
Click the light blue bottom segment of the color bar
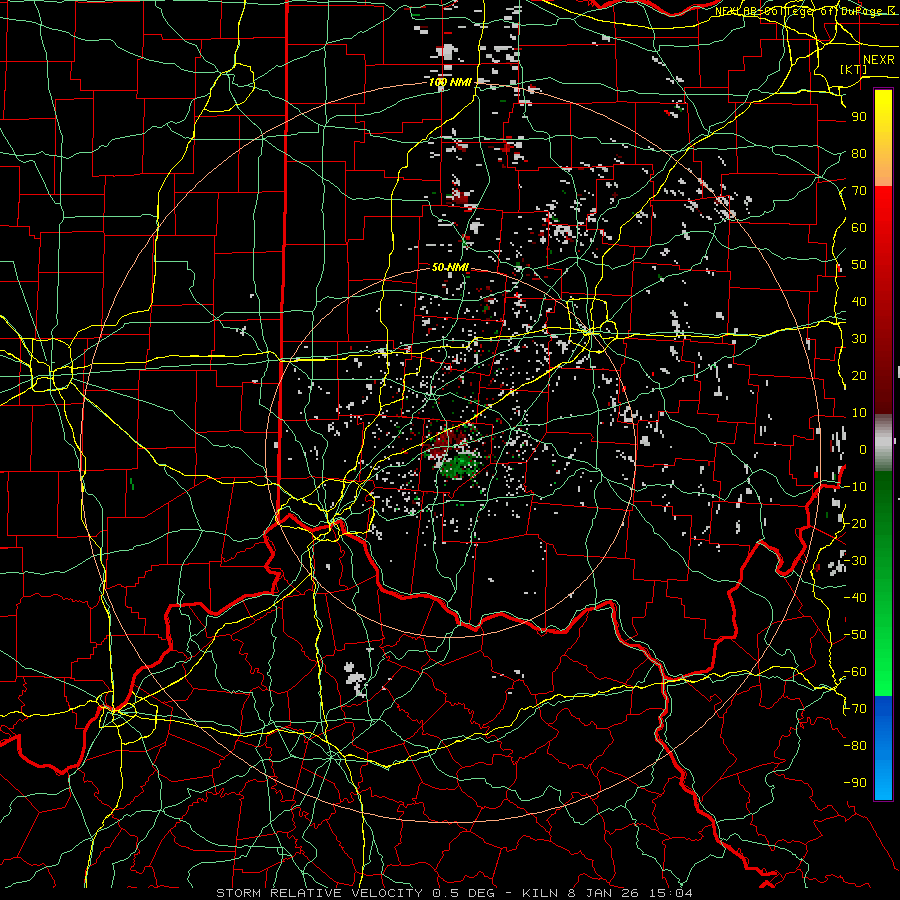(x=883, y=778)
